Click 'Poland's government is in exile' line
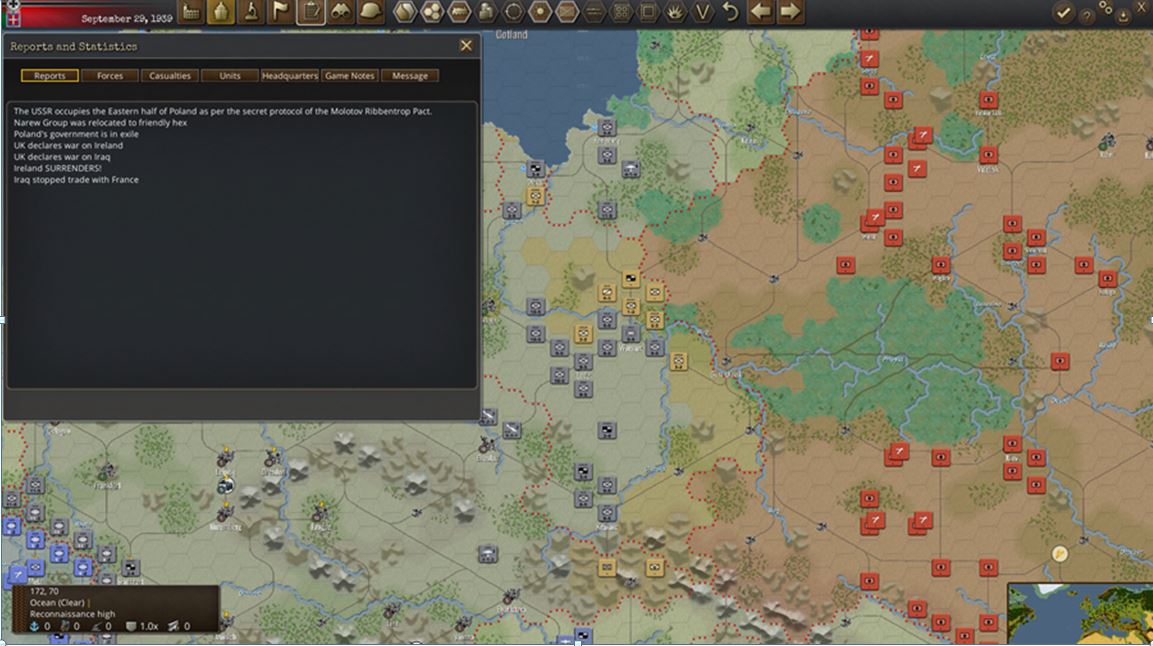 pyautogui.click(x=76, y=134)
